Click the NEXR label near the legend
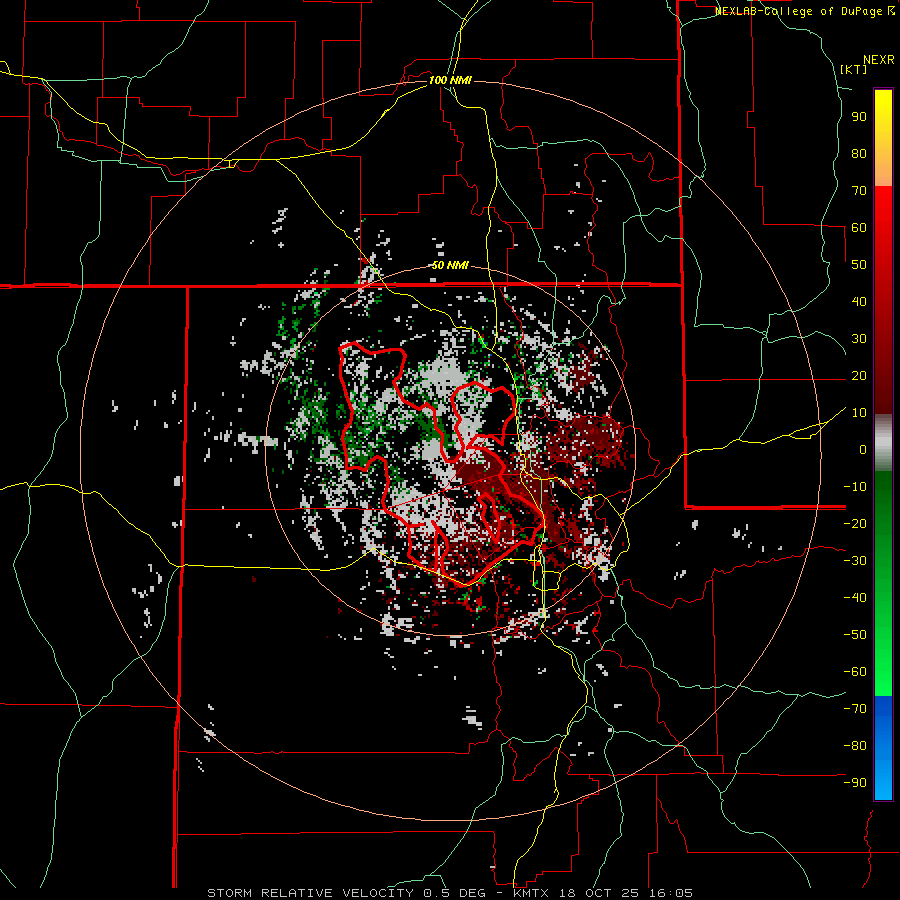The width and height of the screenshot is (900, 900). point(879,60)
